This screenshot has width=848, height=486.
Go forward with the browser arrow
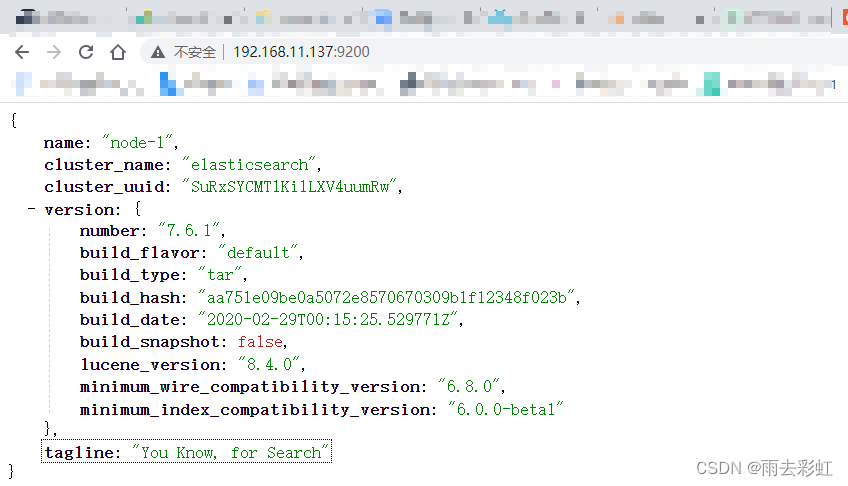[54, 52]
